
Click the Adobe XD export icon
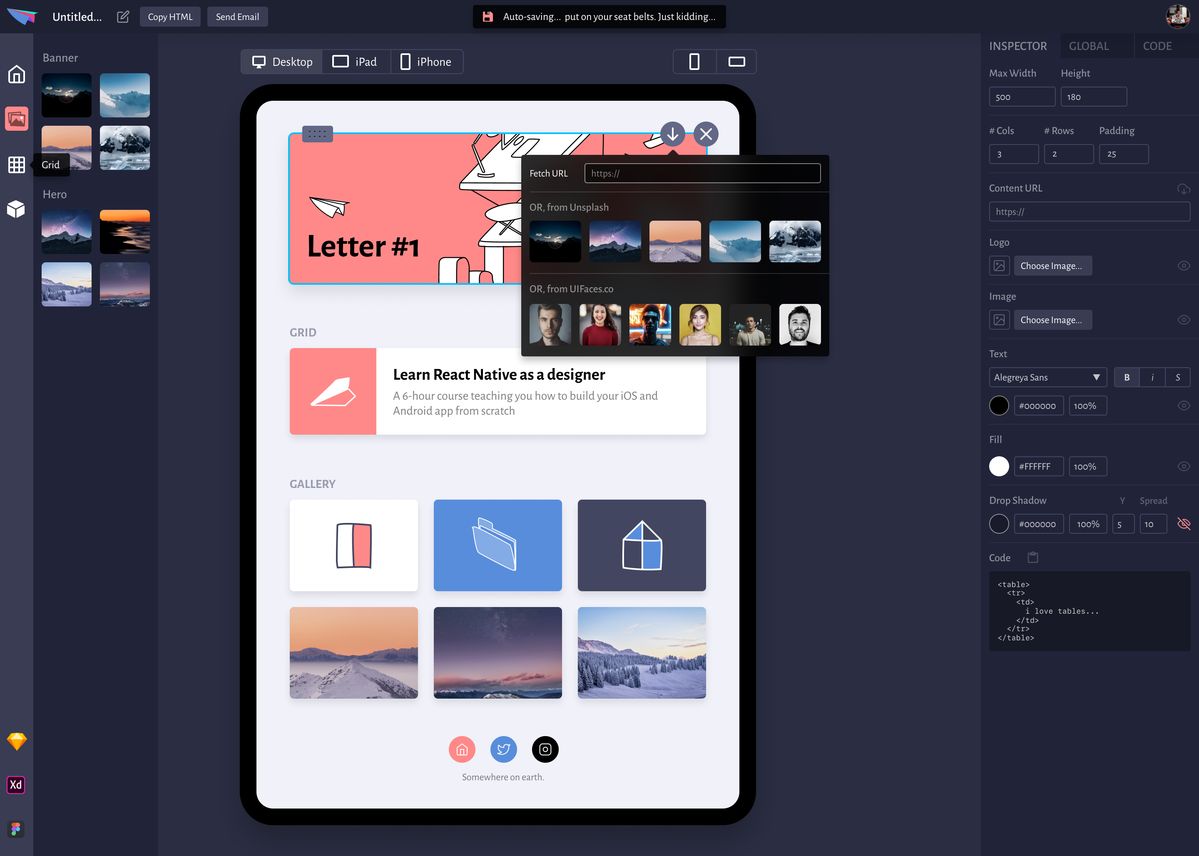[x=16, y=785]
